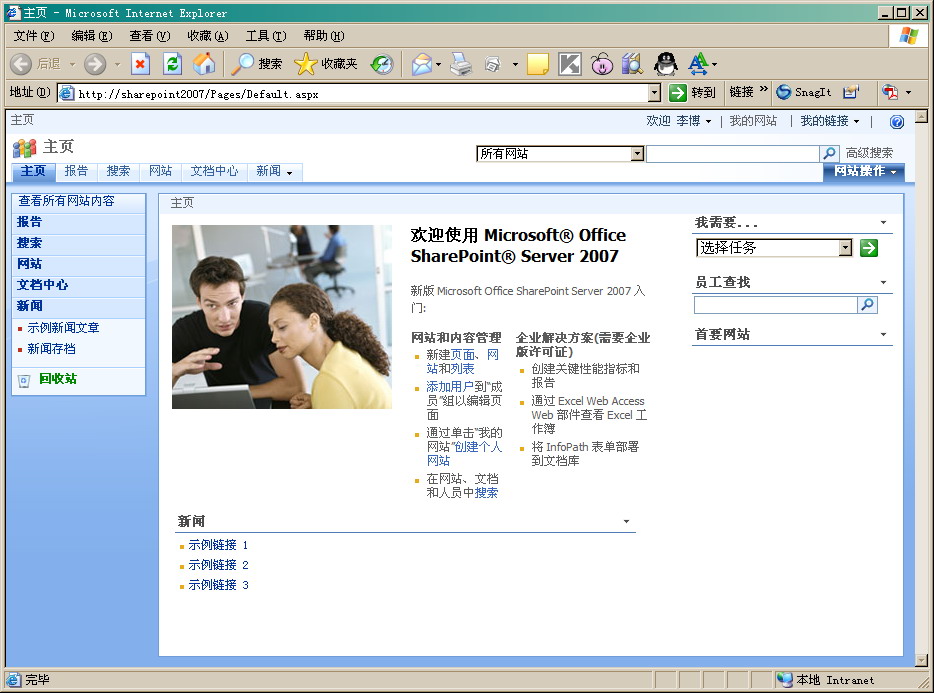934x693 pixels.
Task: Click the green Refresh icon
Action: pyautogui.click(x=173, y=64)
